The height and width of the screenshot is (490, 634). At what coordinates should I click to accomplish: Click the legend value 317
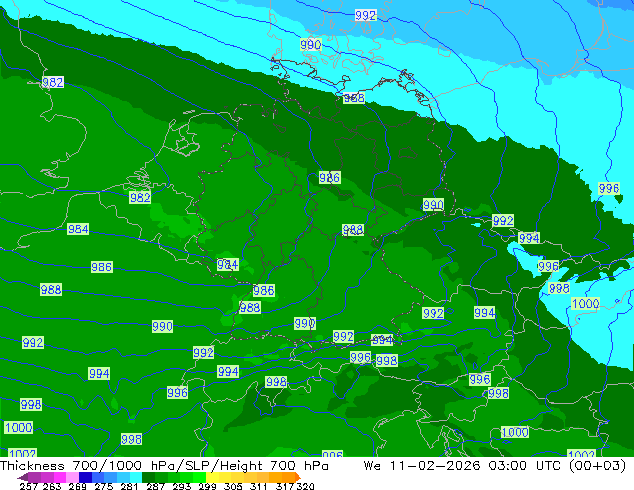[285, 486]
